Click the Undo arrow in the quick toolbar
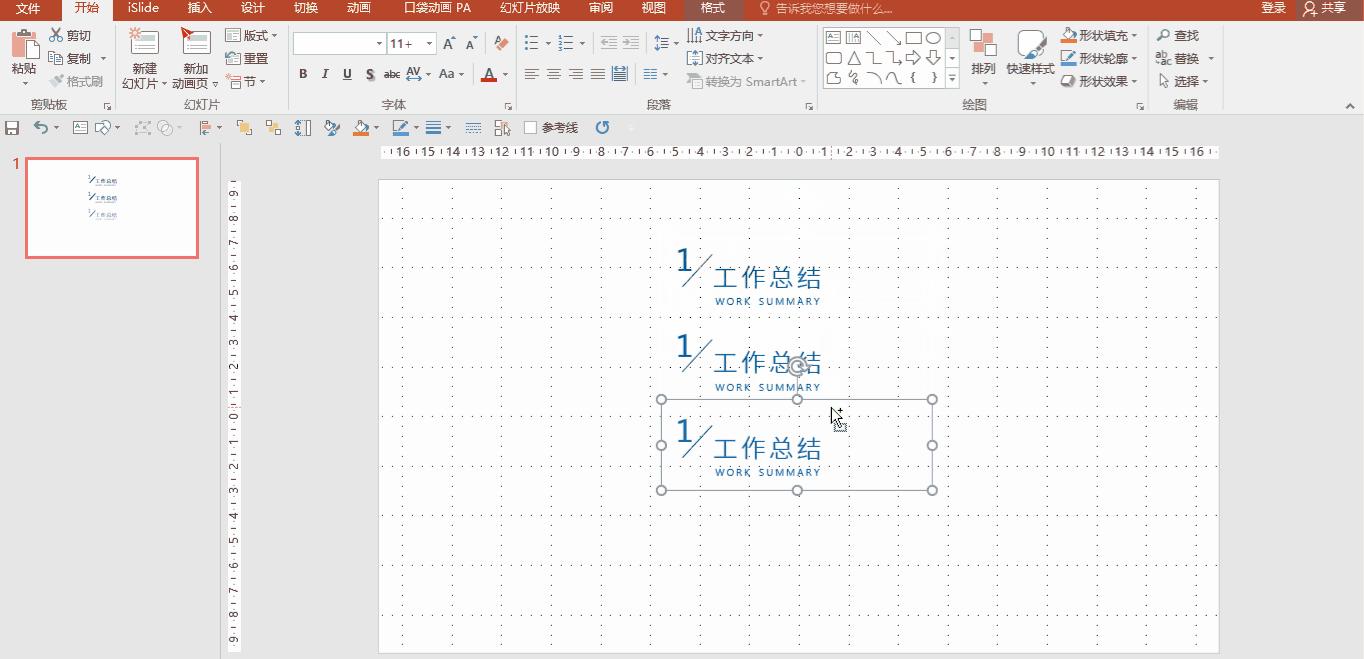The width and height of the screenshot is (1364, 659). pos(41,127)
